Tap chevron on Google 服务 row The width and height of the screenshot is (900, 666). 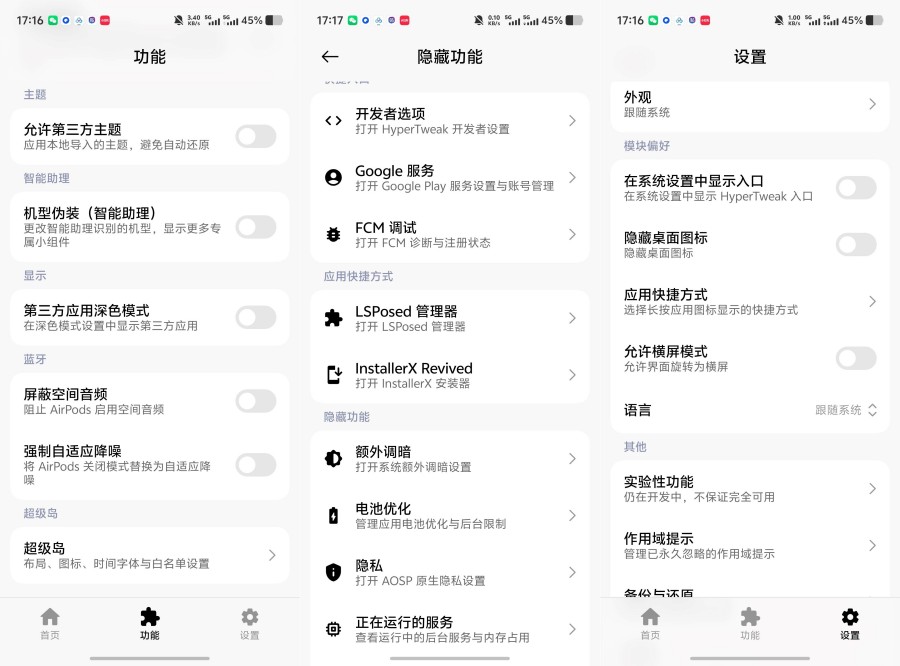click(x=572, y=177)
